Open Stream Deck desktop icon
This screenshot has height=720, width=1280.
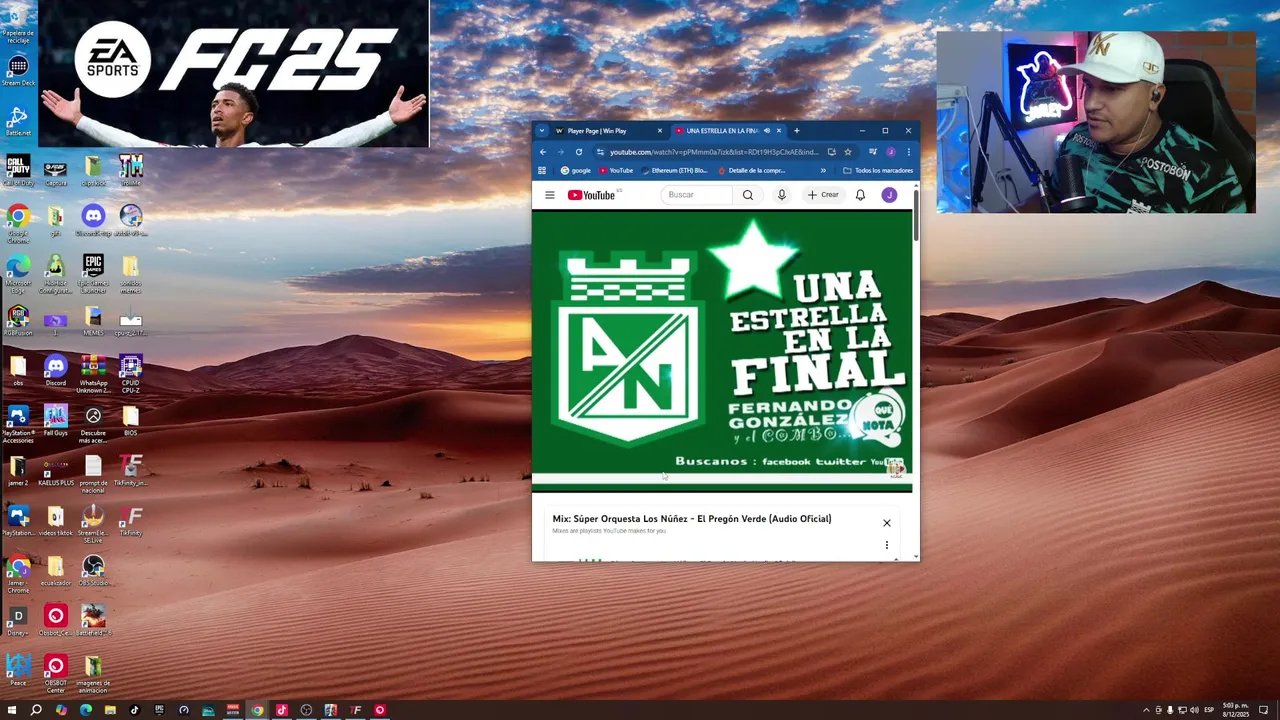click(x=18, y=71)
